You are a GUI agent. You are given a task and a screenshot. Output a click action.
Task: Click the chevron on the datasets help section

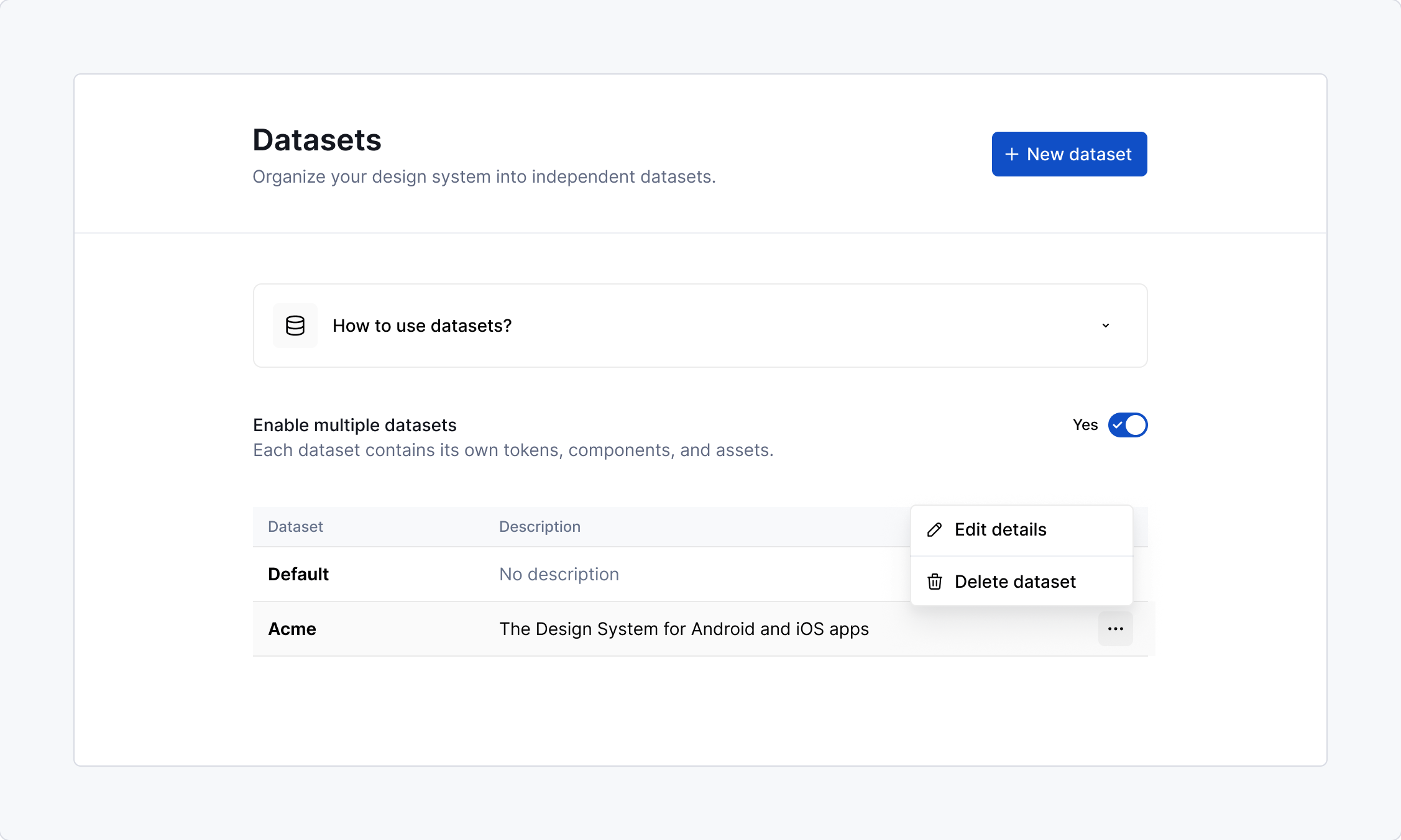coord(1105,325)
